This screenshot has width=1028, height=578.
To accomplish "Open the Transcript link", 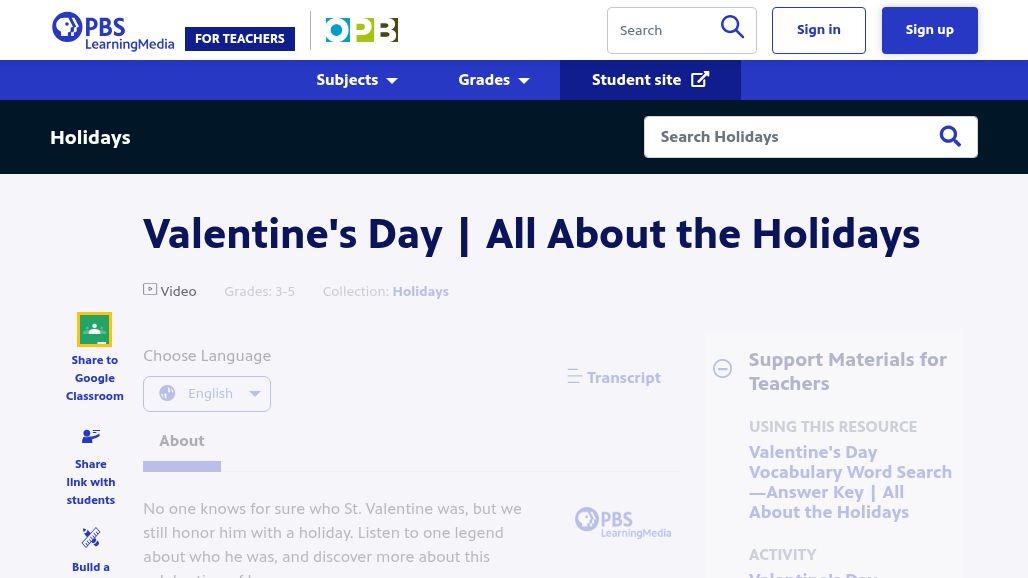I will coord(614,377).
